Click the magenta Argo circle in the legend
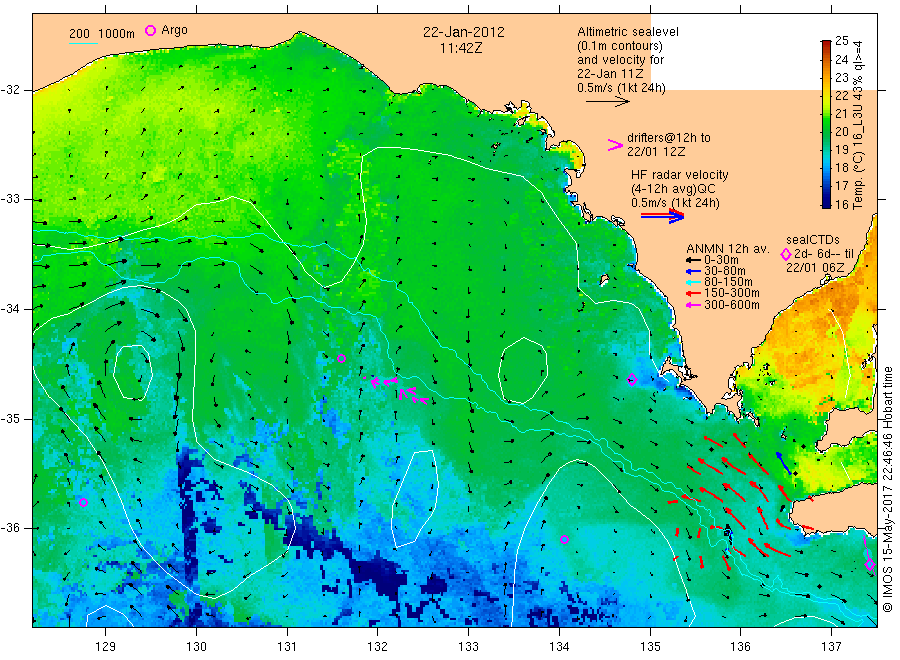 (150, 30)
